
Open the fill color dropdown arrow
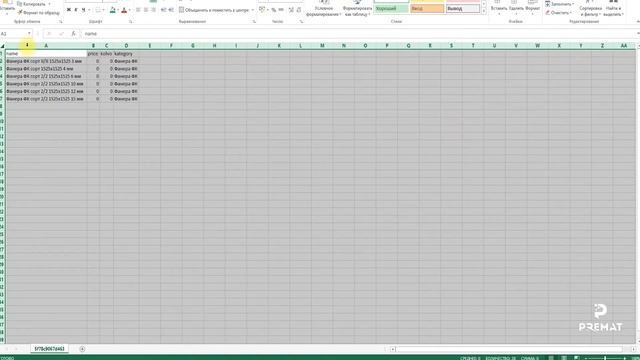118,10
